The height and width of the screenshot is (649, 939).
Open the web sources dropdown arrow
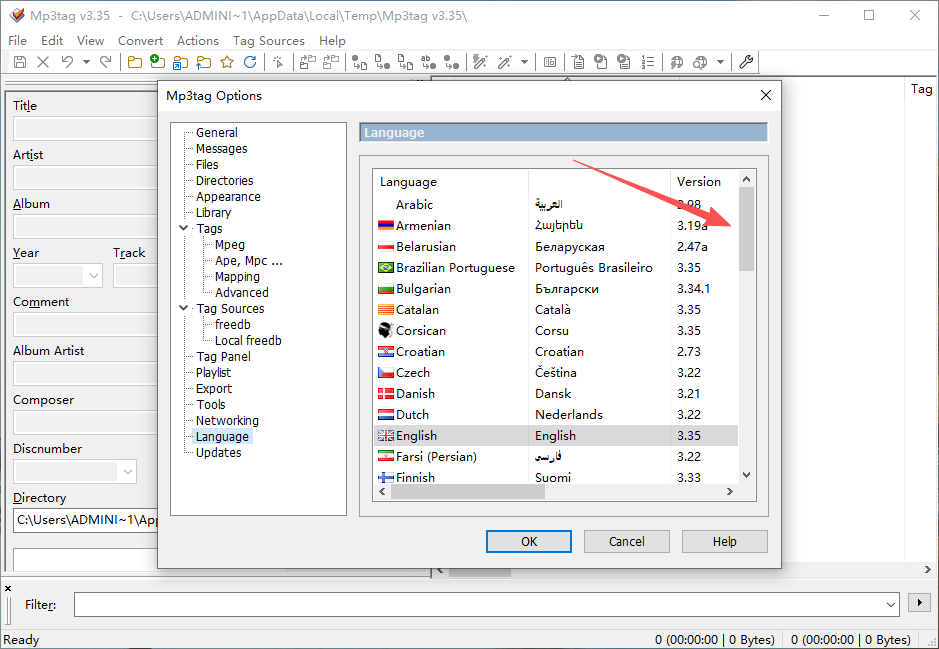pyautogui.click(x=720, y=62)
